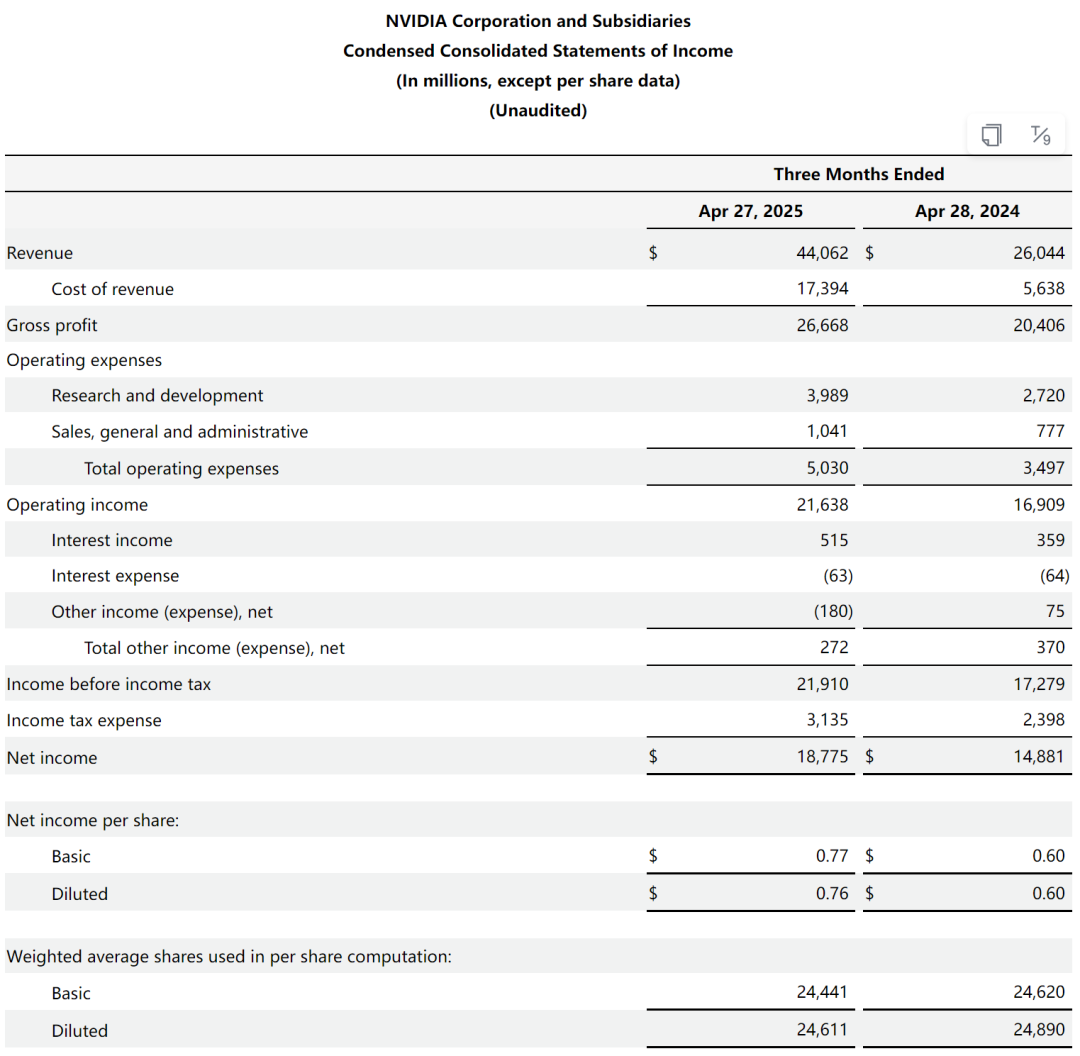The image size is (1080, 1056).
Task: Select the basic weighted shares value 24,441
Action: click(822, 992)
